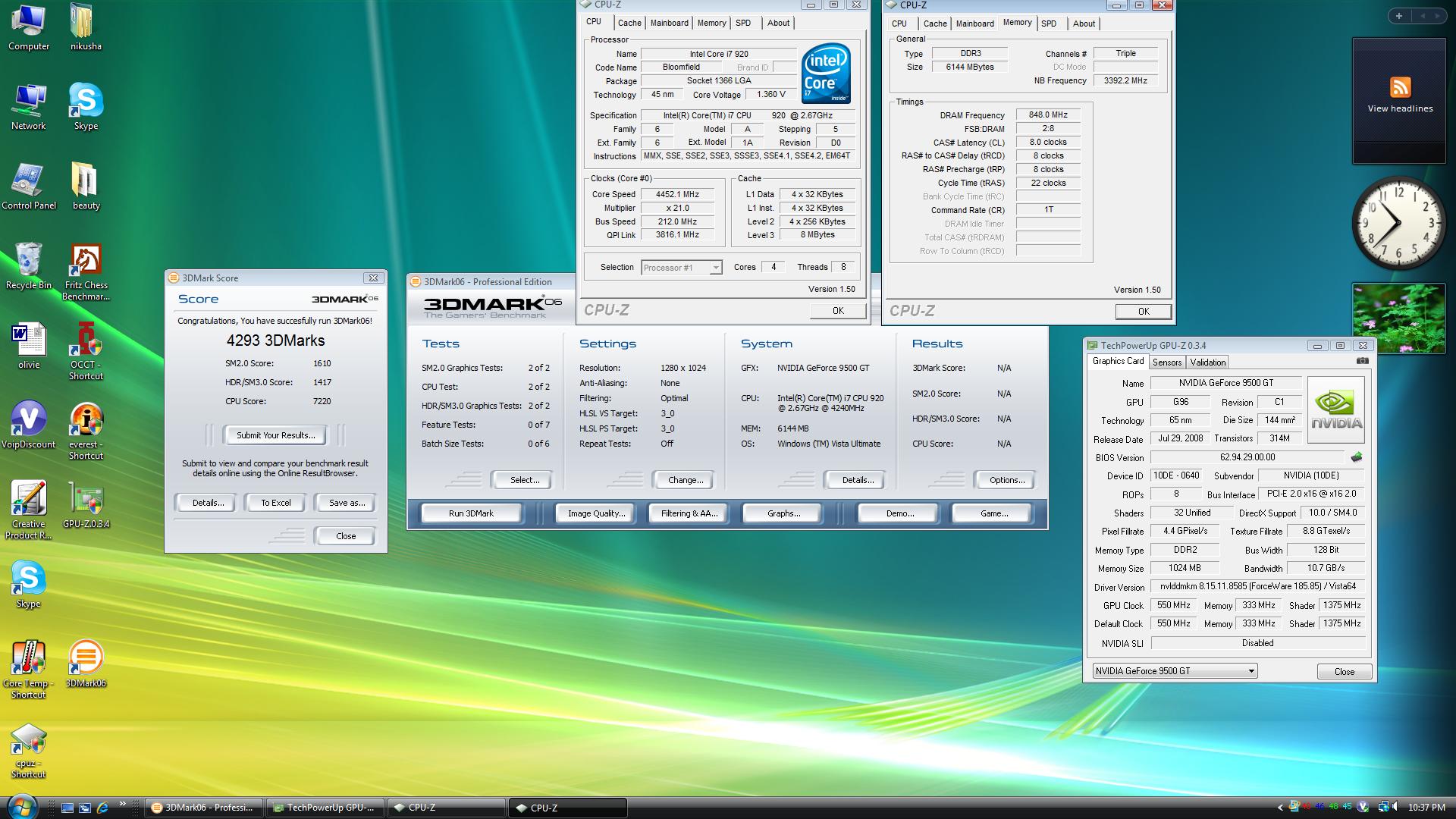This screenshot has width=1456, height=819.
Task: Open the Computer desktop icon
Action: pos(28,28)
